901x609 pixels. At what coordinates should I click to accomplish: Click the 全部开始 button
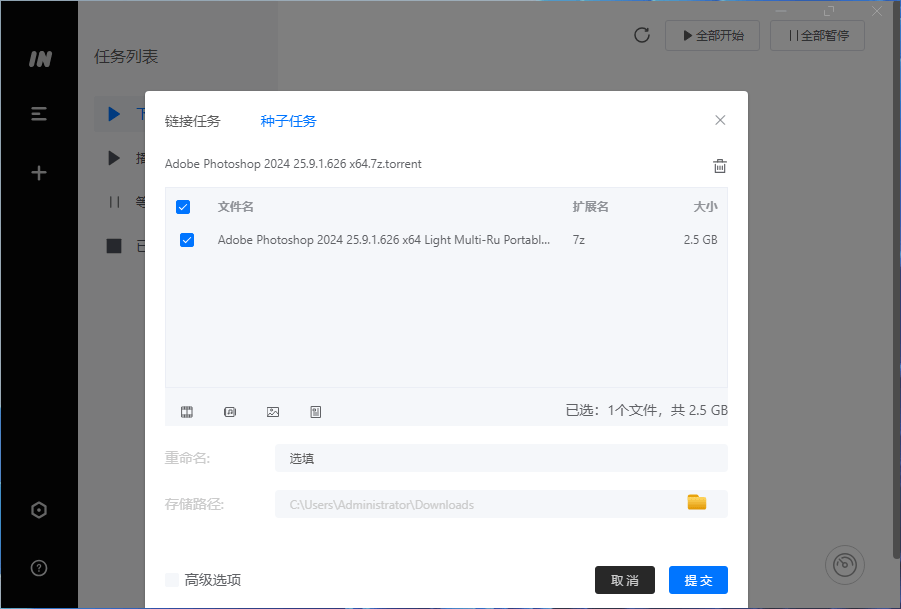point(713,36)
